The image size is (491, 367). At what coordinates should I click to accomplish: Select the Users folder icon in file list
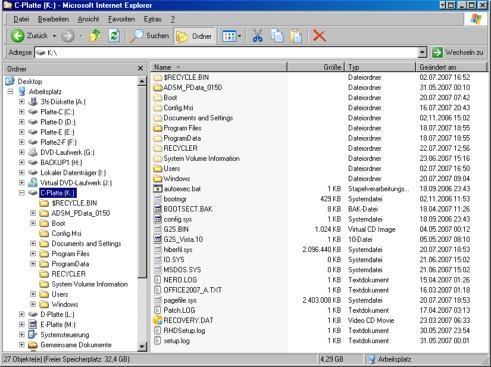tap(157, 168)
